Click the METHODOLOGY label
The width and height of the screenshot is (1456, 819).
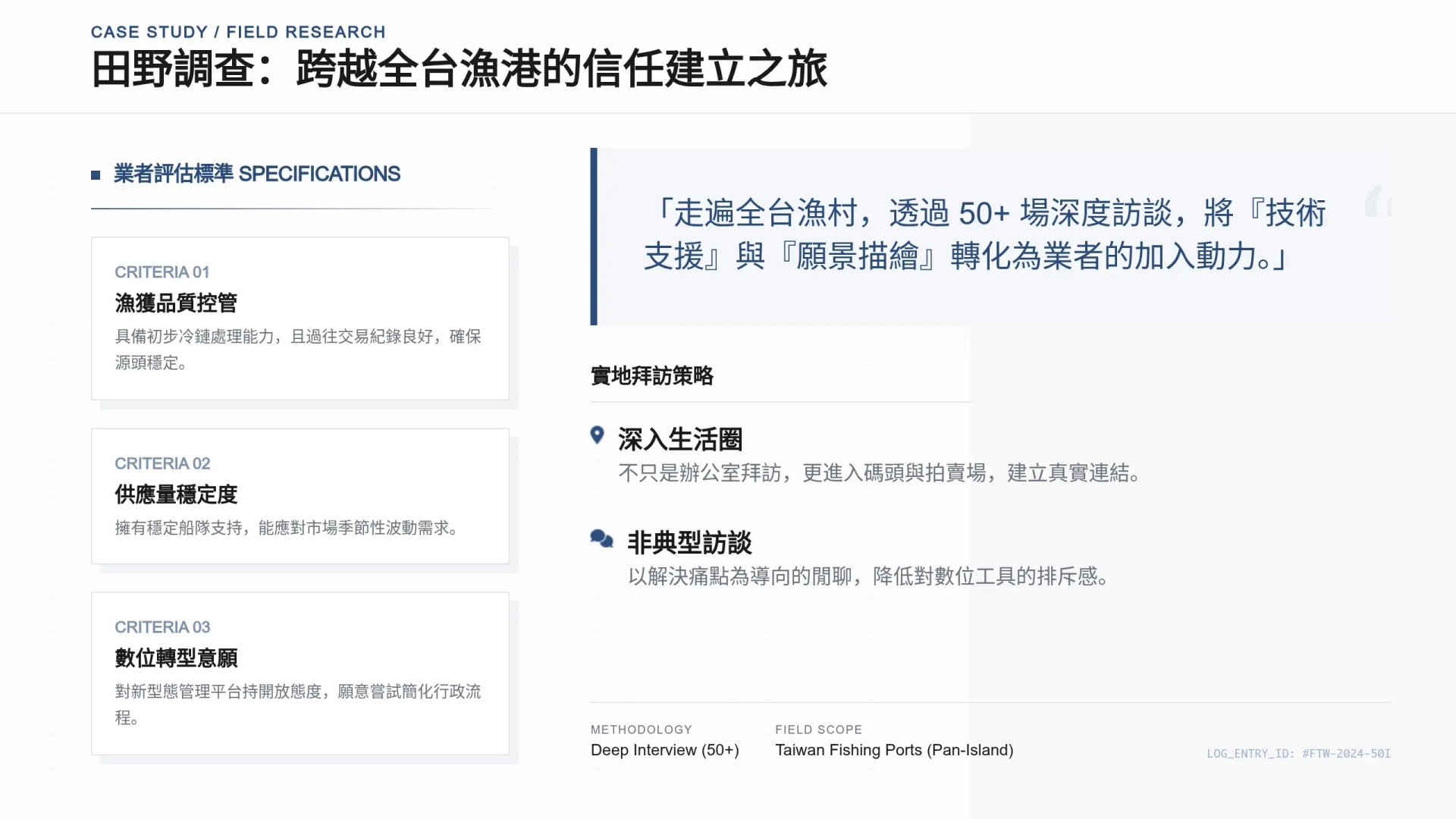(x=641, y=730)
